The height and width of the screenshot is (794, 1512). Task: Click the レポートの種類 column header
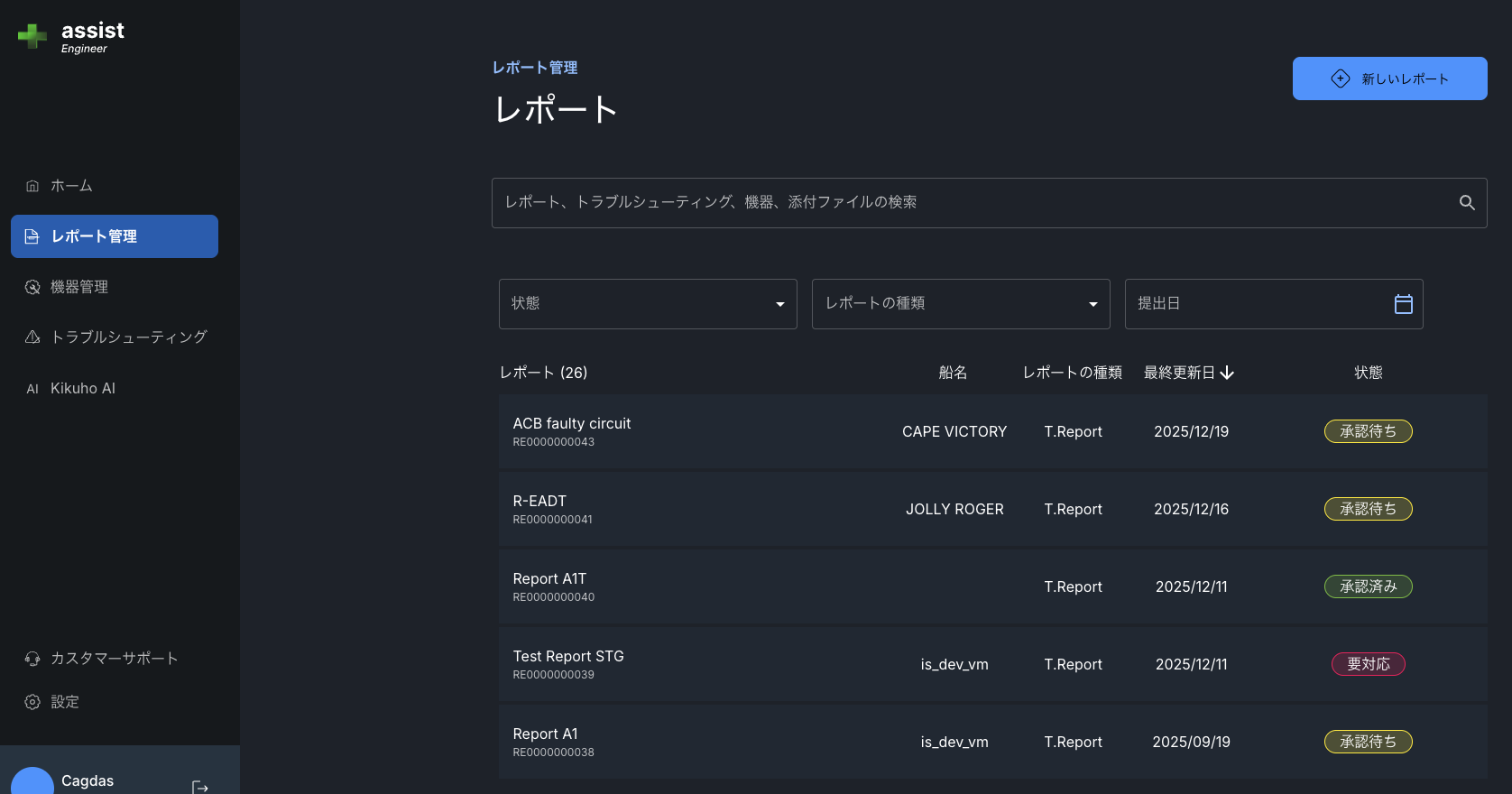pyautogui.click(x=1073, y=373)
